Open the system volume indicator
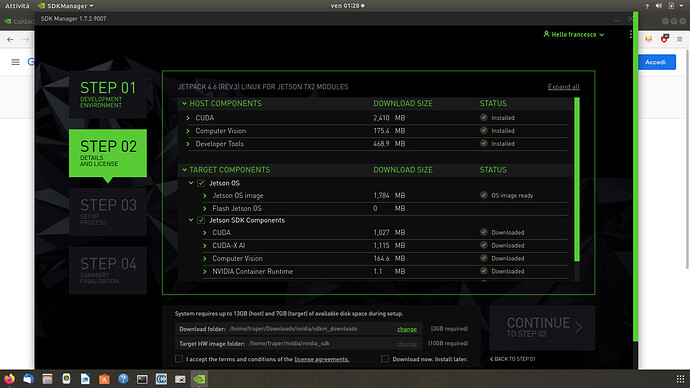This screenshot has height=388, width=690. [659, 6]
